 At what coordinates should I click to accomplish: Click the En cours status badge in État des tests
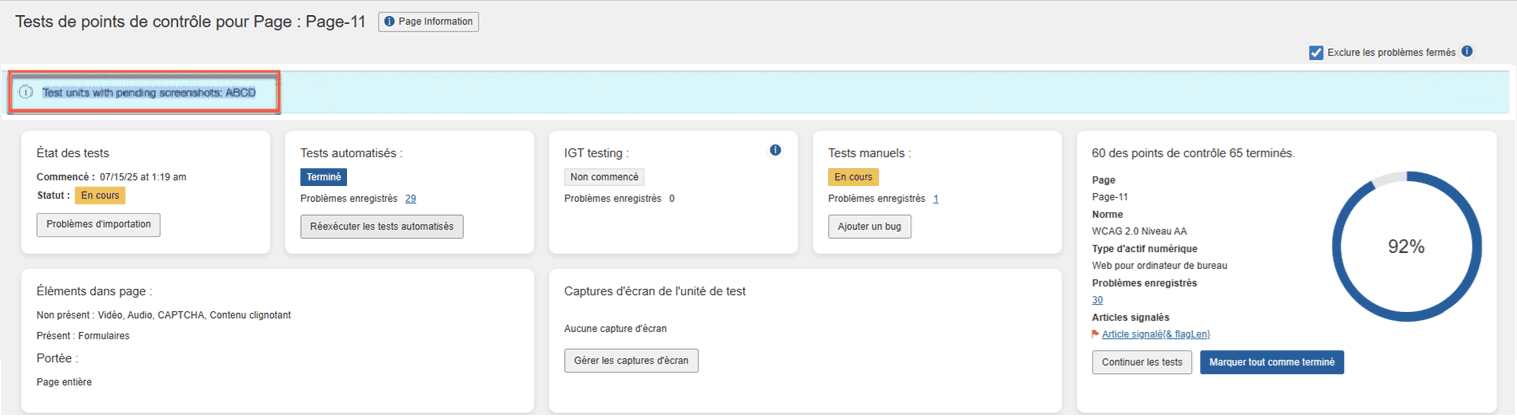(100, 195)
